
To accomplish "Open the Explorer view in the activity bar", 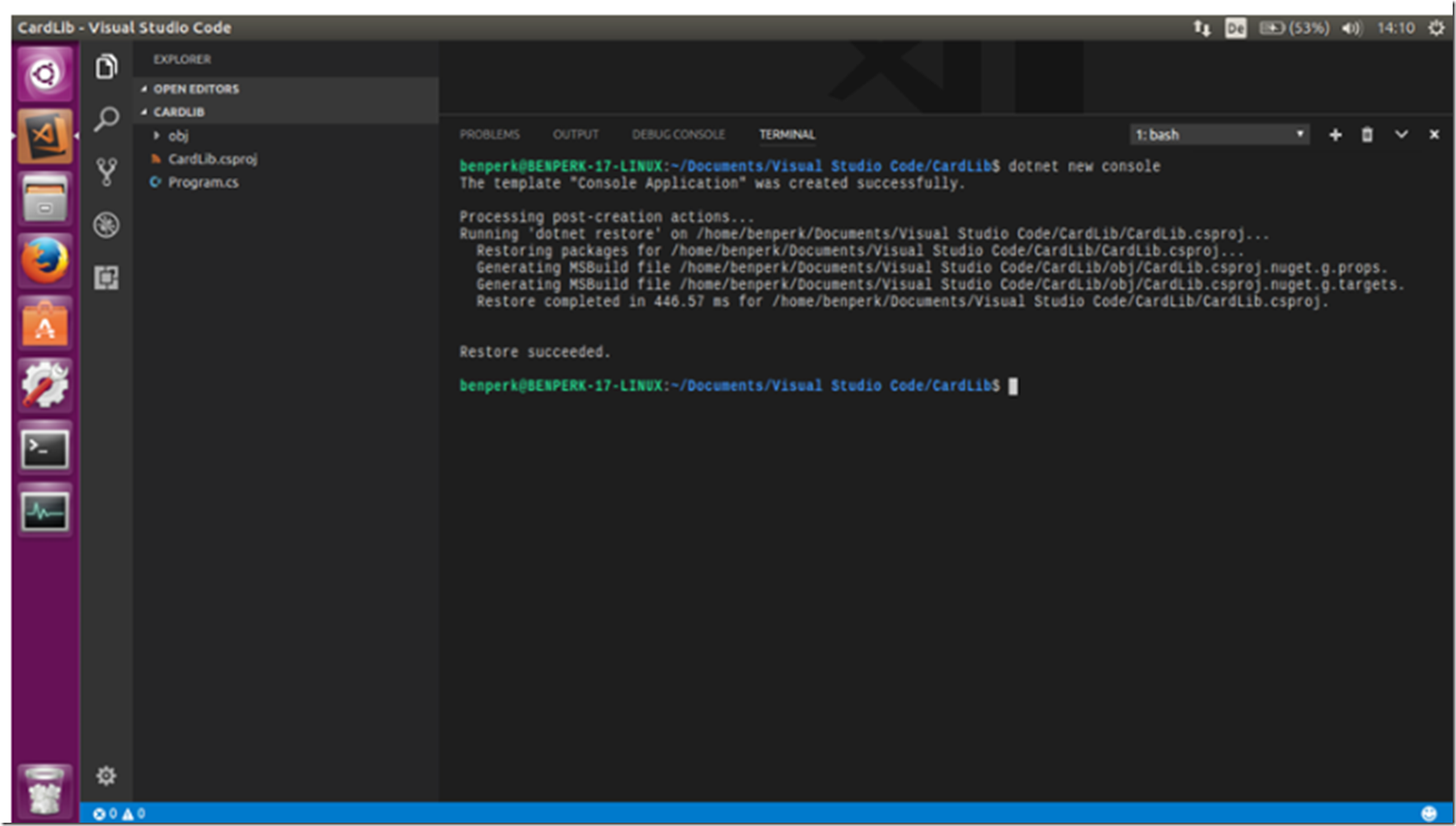I will (x=106, y=66).
